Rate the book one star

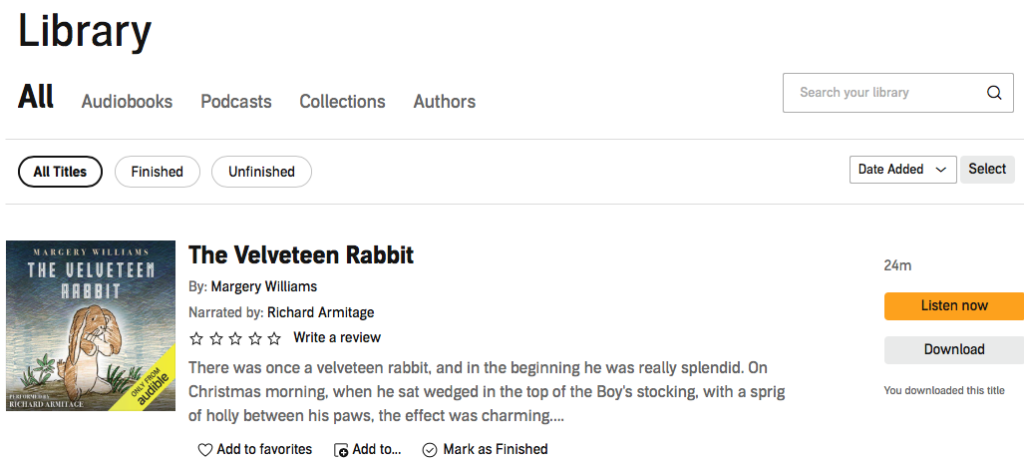click(197, 338)
